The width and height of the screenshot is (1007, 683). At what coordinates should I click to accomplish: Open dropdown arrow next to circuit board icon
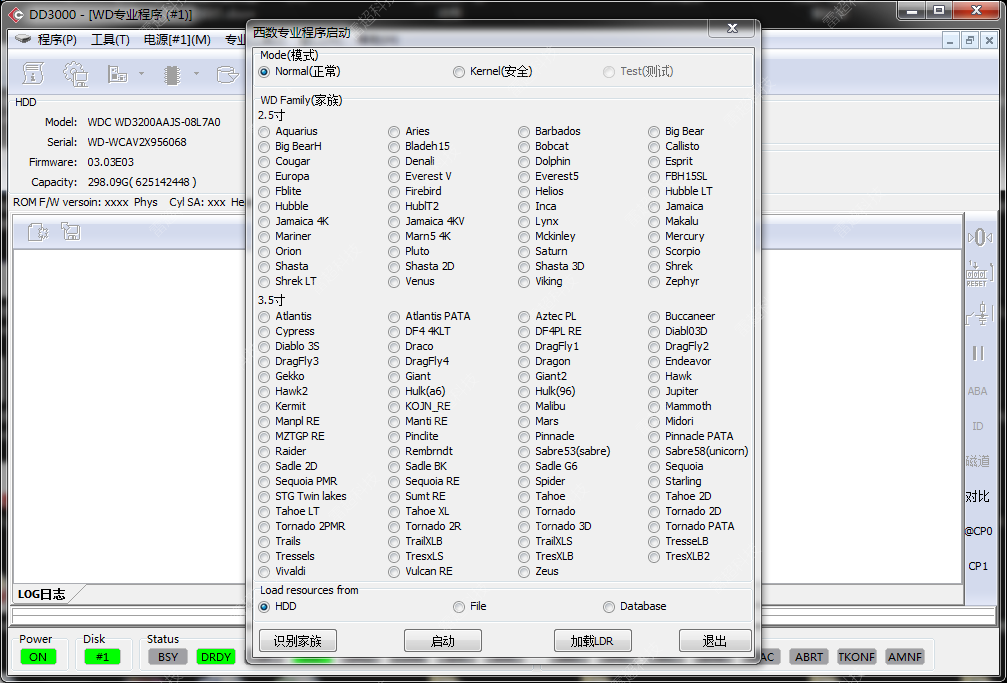(141, 74)
